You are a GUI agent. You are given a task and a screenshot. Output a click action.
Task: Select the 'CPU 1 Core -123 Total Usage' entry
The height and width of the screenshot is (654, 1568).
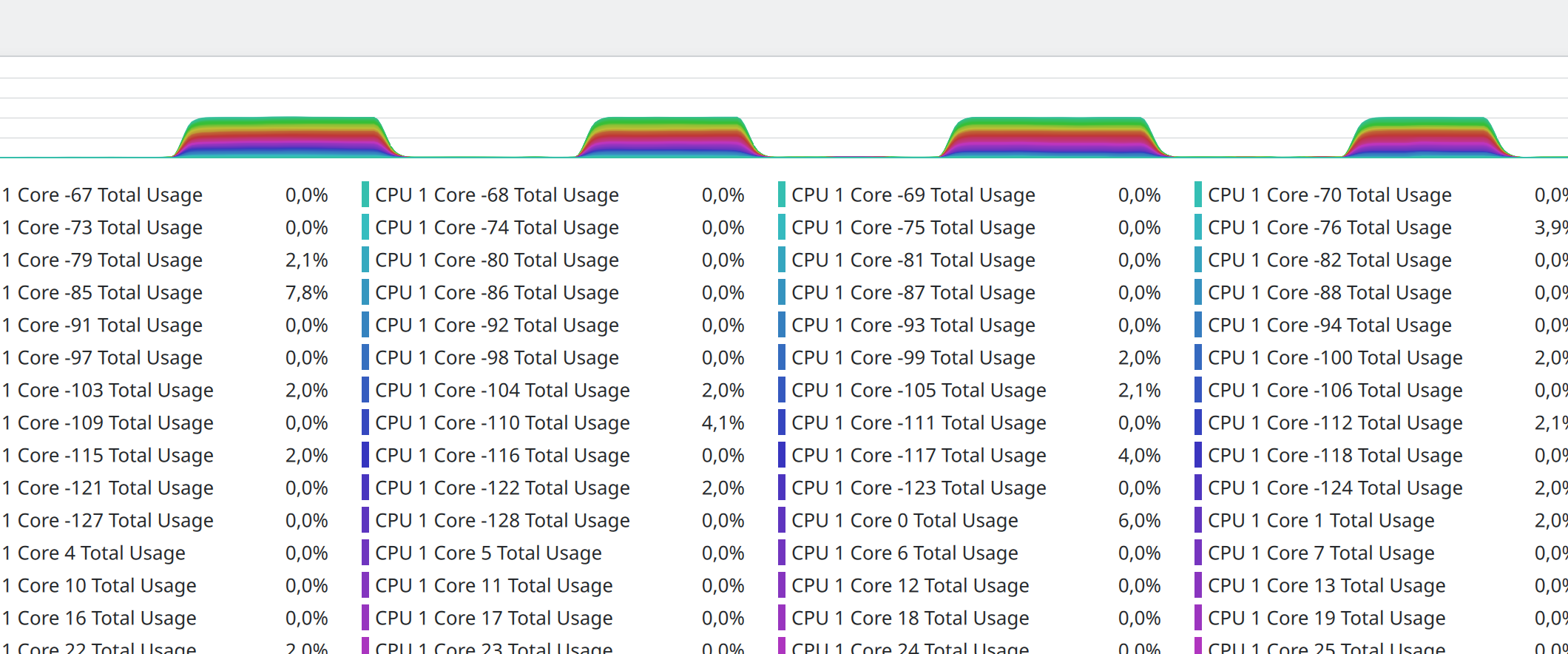pos(919,488)
